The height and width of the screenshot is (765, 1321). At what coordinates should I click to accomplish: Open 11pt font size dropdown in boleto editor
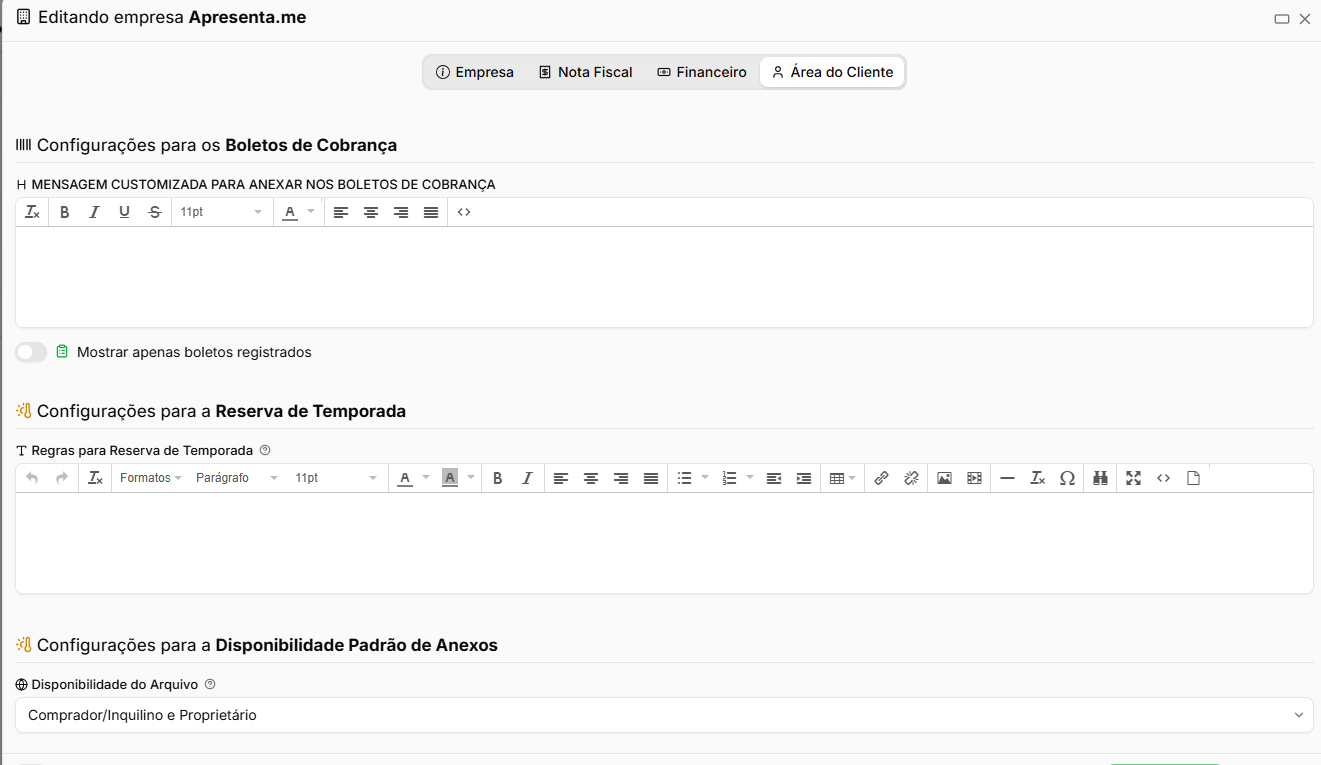pos(221,212)
